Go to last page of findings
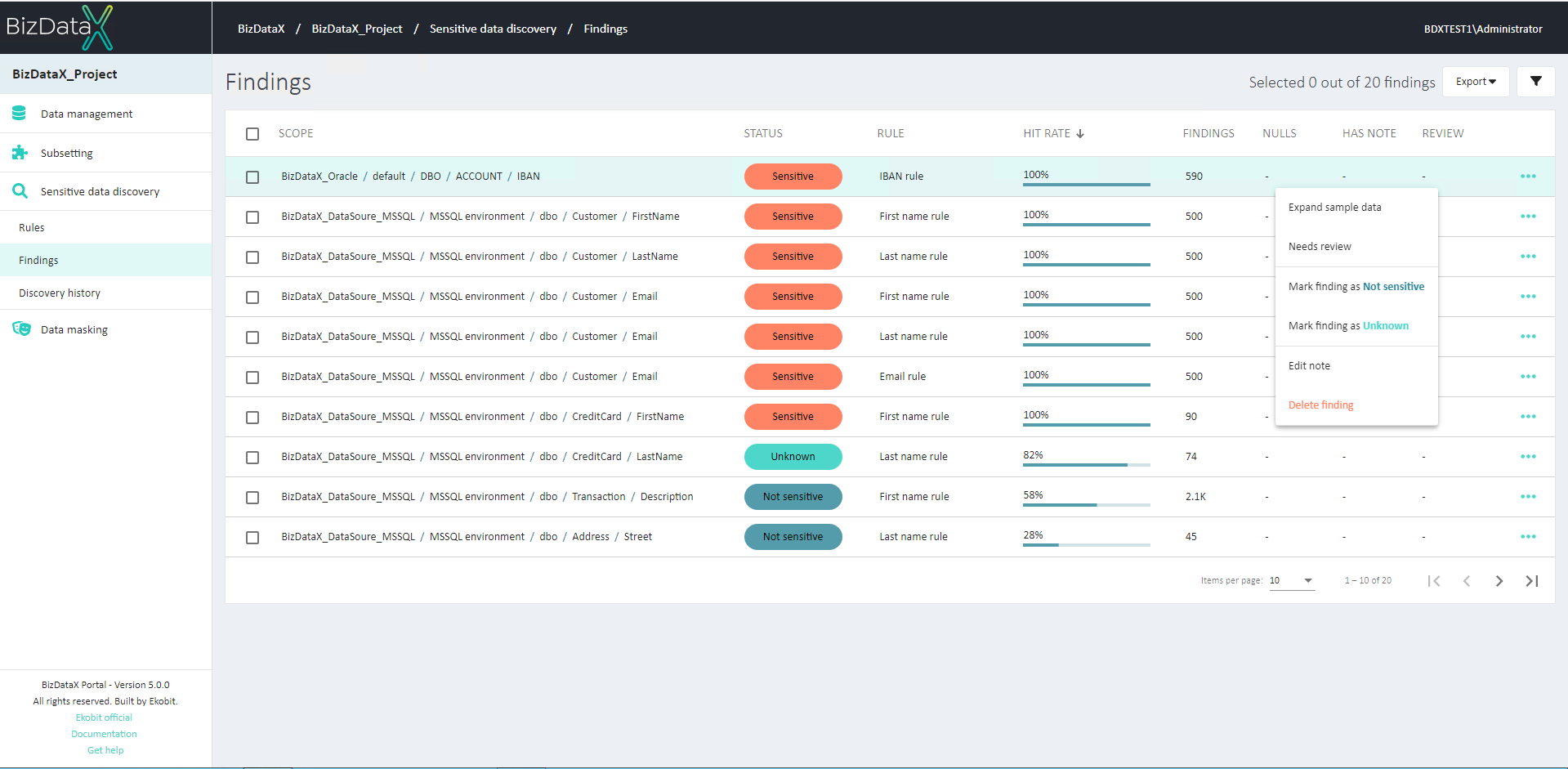The width and height of the screenshot is (1568, 769). (1532, 581)
